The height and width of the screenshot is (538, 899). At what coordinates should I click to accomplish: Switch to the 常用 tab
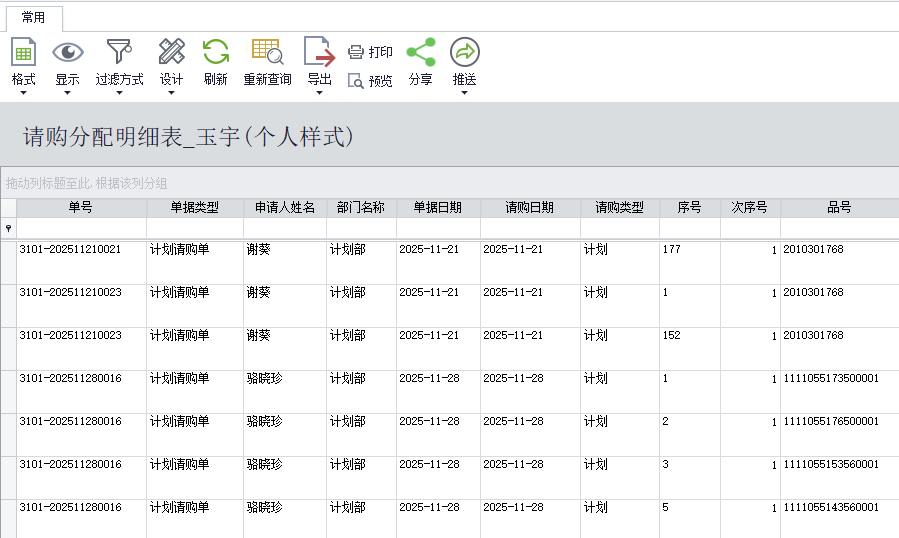(x=34, y=18)
